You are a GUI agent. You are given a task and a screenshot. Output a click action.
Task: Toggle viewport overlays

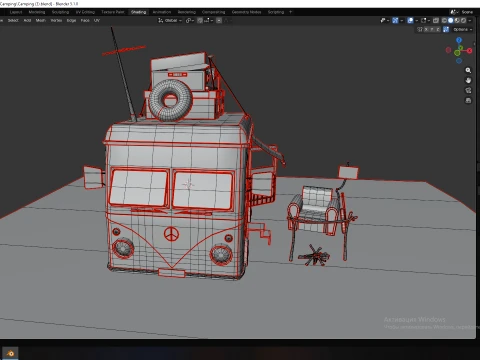point(410,20)
